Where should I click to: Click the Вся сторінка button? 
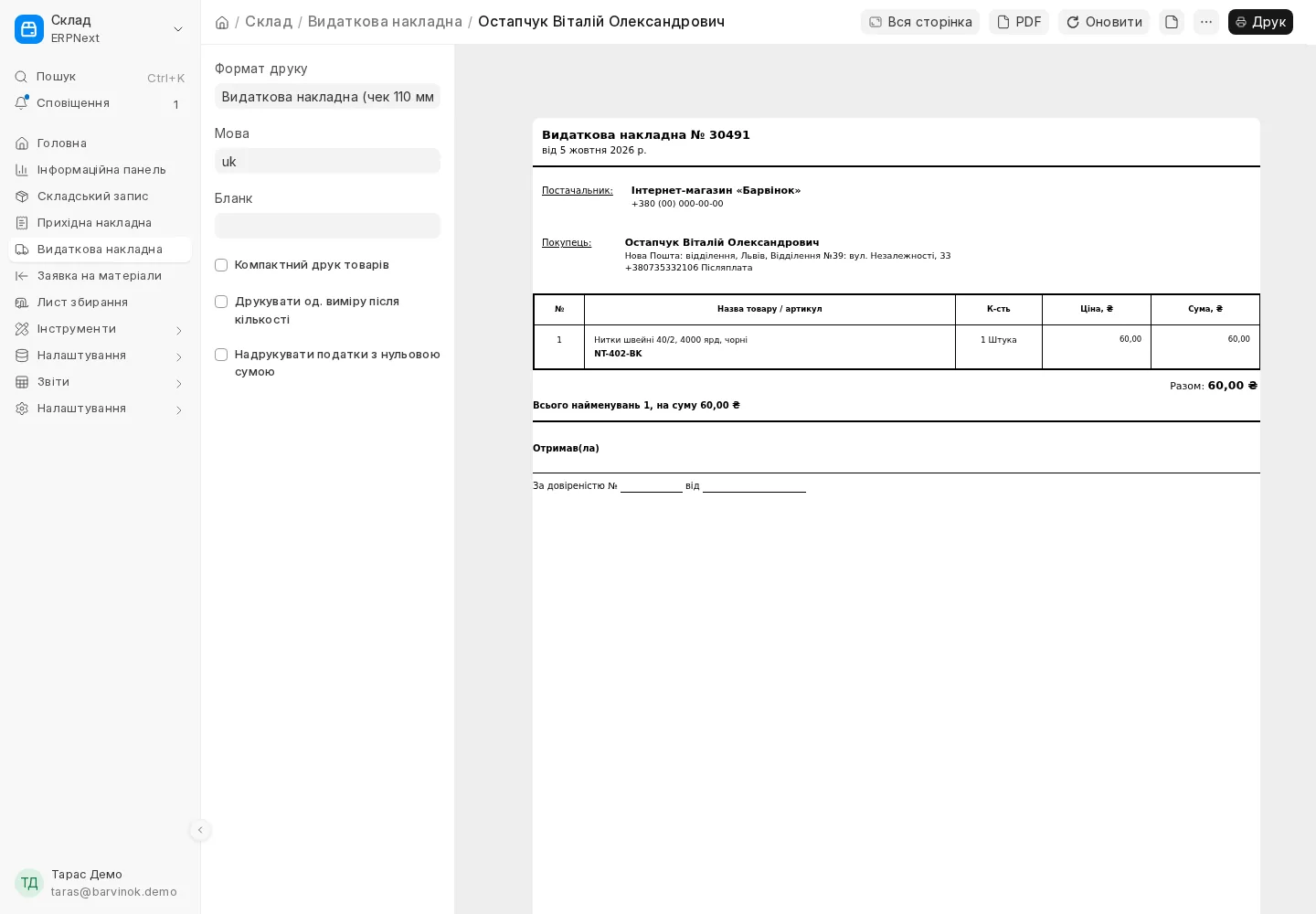(x=920, y=22)
